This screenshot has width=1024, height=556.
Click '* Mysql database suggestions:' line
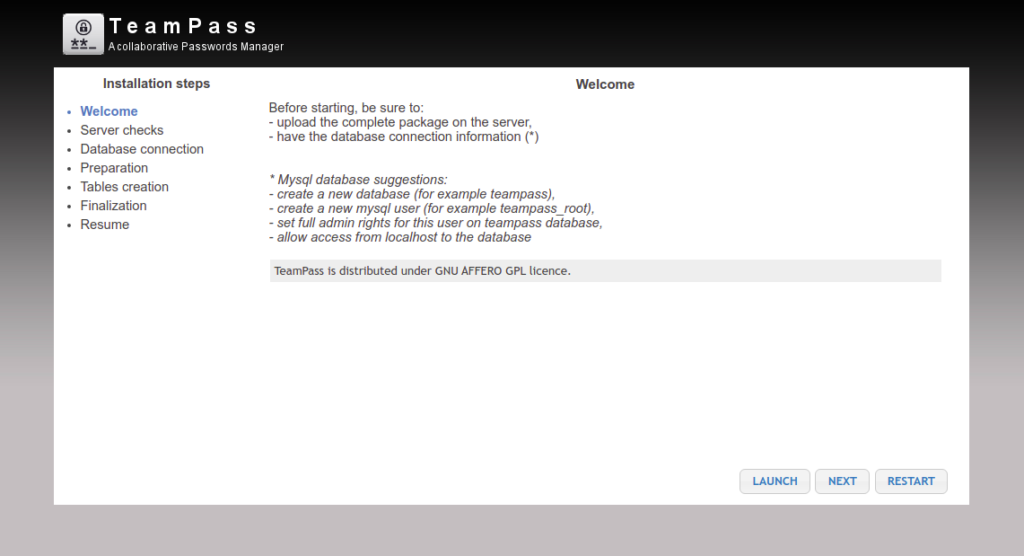[358, 180]
